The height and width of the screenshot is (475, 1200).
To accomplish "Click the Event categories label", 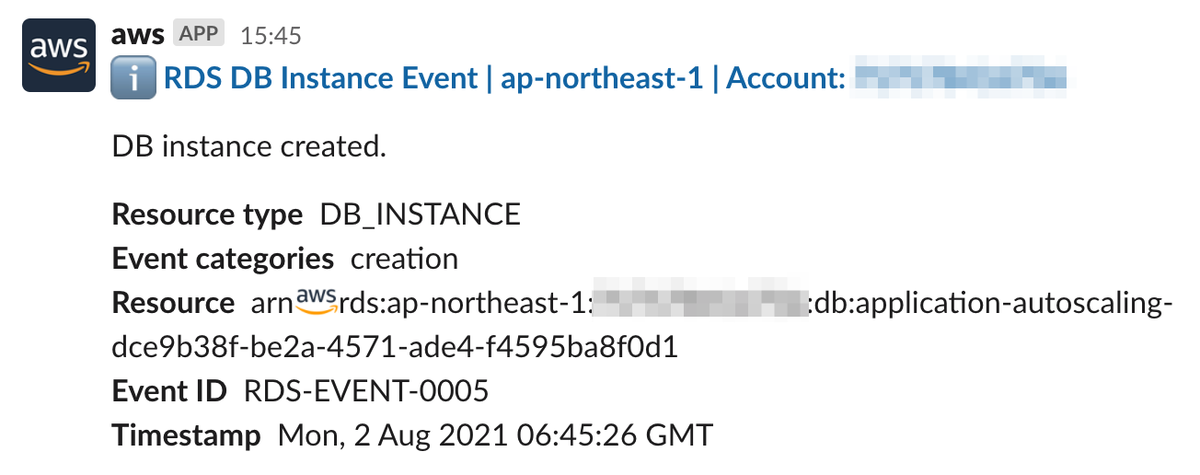I will pos(223,259).
